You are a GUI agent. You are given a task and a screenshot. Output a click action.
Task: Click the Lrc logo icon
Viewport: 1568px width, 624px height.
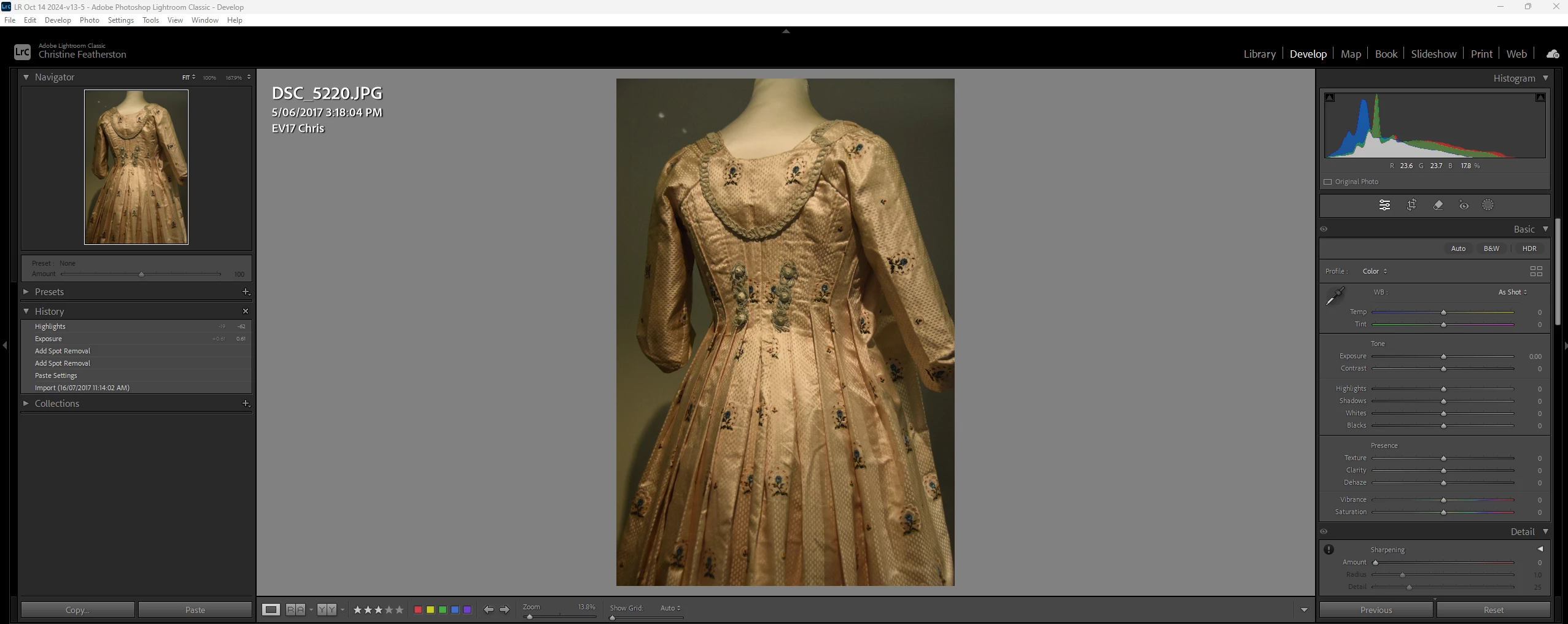[22, 52]
